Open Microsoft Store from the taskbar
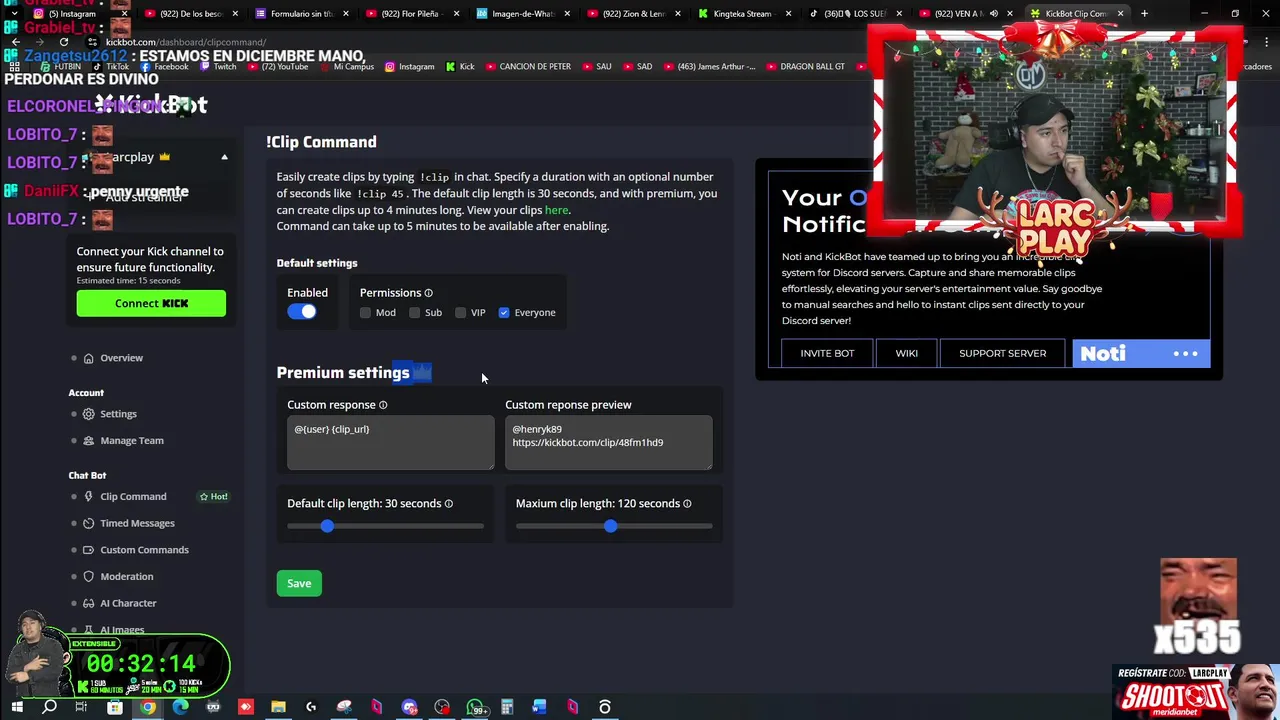Viewport: 1280px width, 720px height. pos(114,707)
